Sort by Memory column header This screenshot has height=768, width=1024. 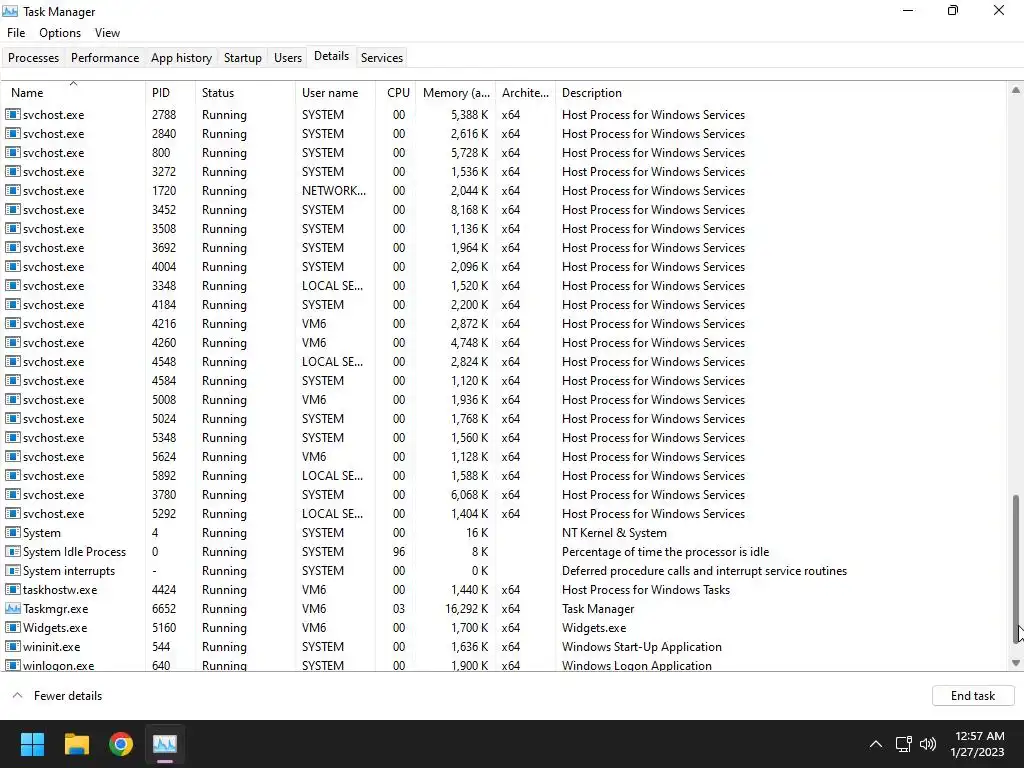point(456,92)
